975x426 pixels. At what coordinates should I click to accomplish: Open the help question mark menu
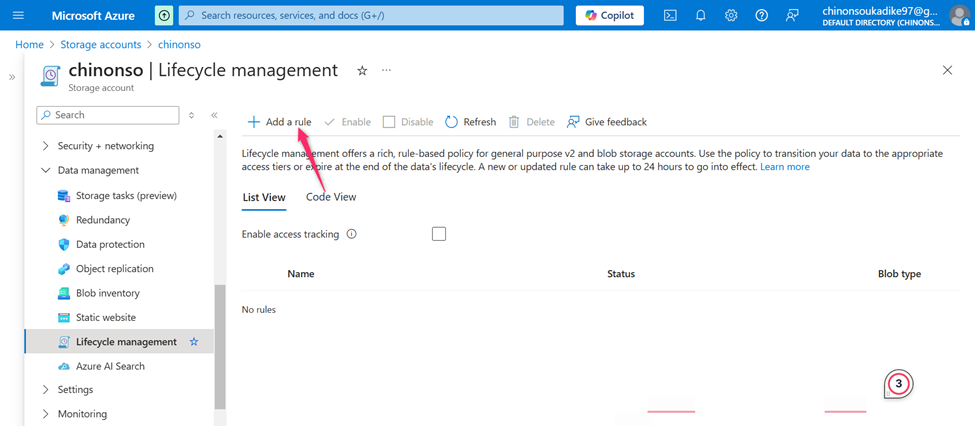tap(761, 16)
